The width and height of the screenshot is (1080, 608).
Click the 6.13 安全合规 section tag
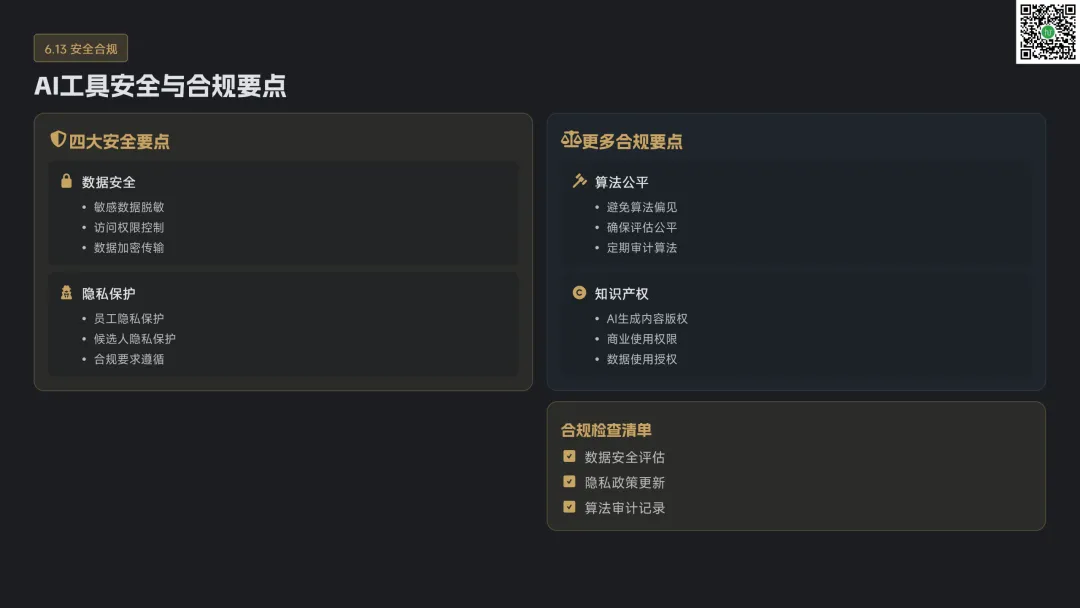[81, 48]
